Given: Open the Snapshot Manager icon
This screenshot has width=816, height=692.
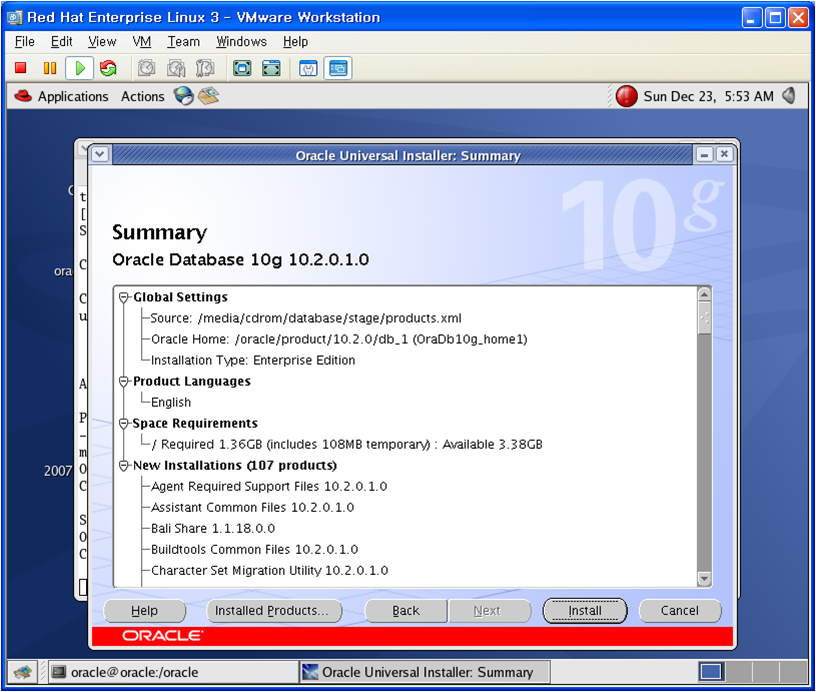Looking at the screenshot, I should click(x=205, y=68).
